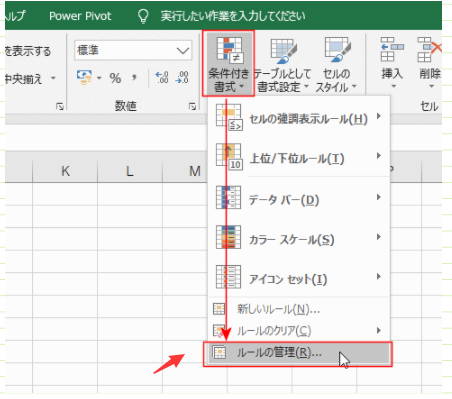Click the 中央揃え merge and center button
Image resolution: width=452 pixels, height=399 pixels.
(23, 79)
